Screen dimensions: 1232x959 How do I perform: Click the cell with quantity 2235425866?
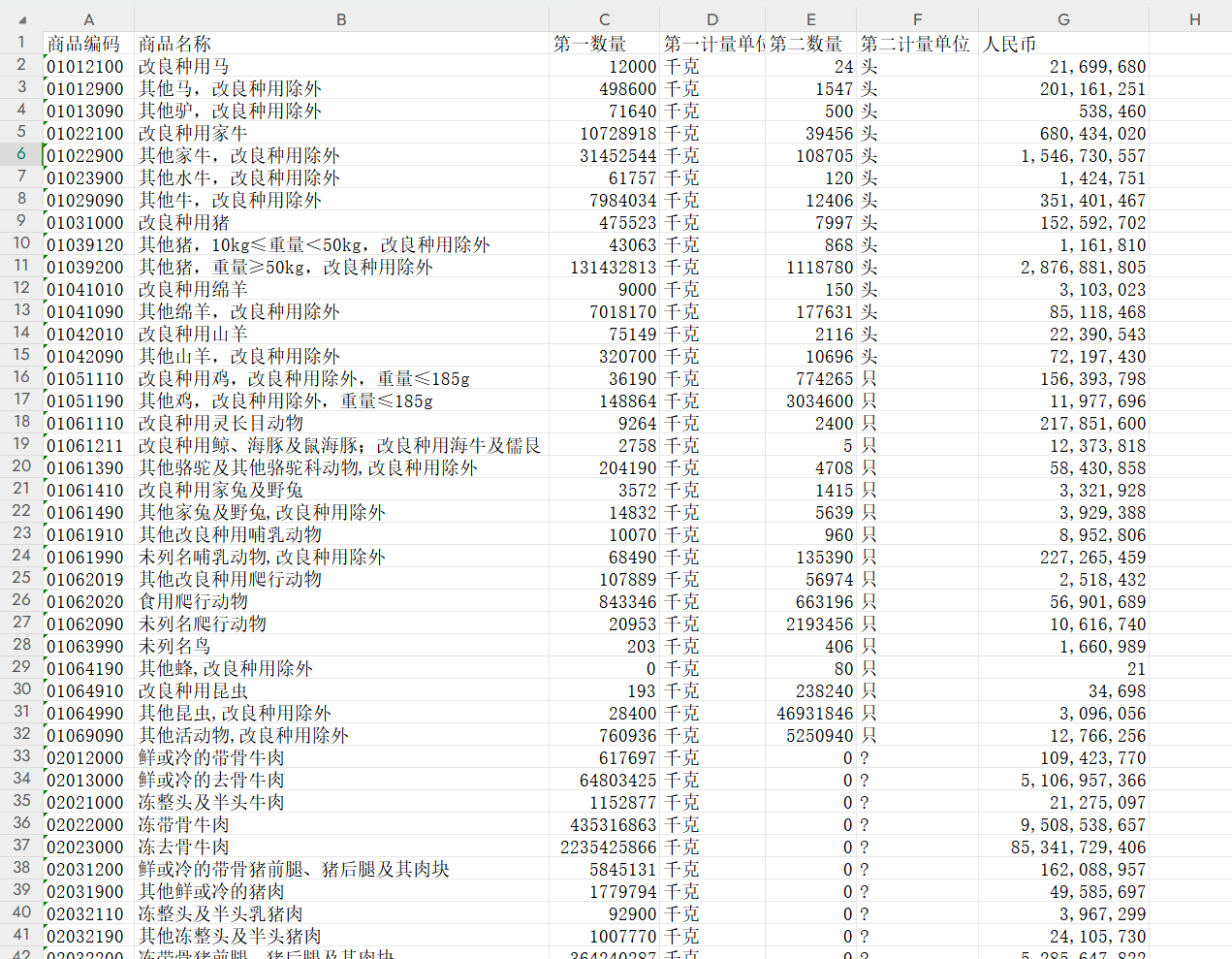[x=604, y=847]
